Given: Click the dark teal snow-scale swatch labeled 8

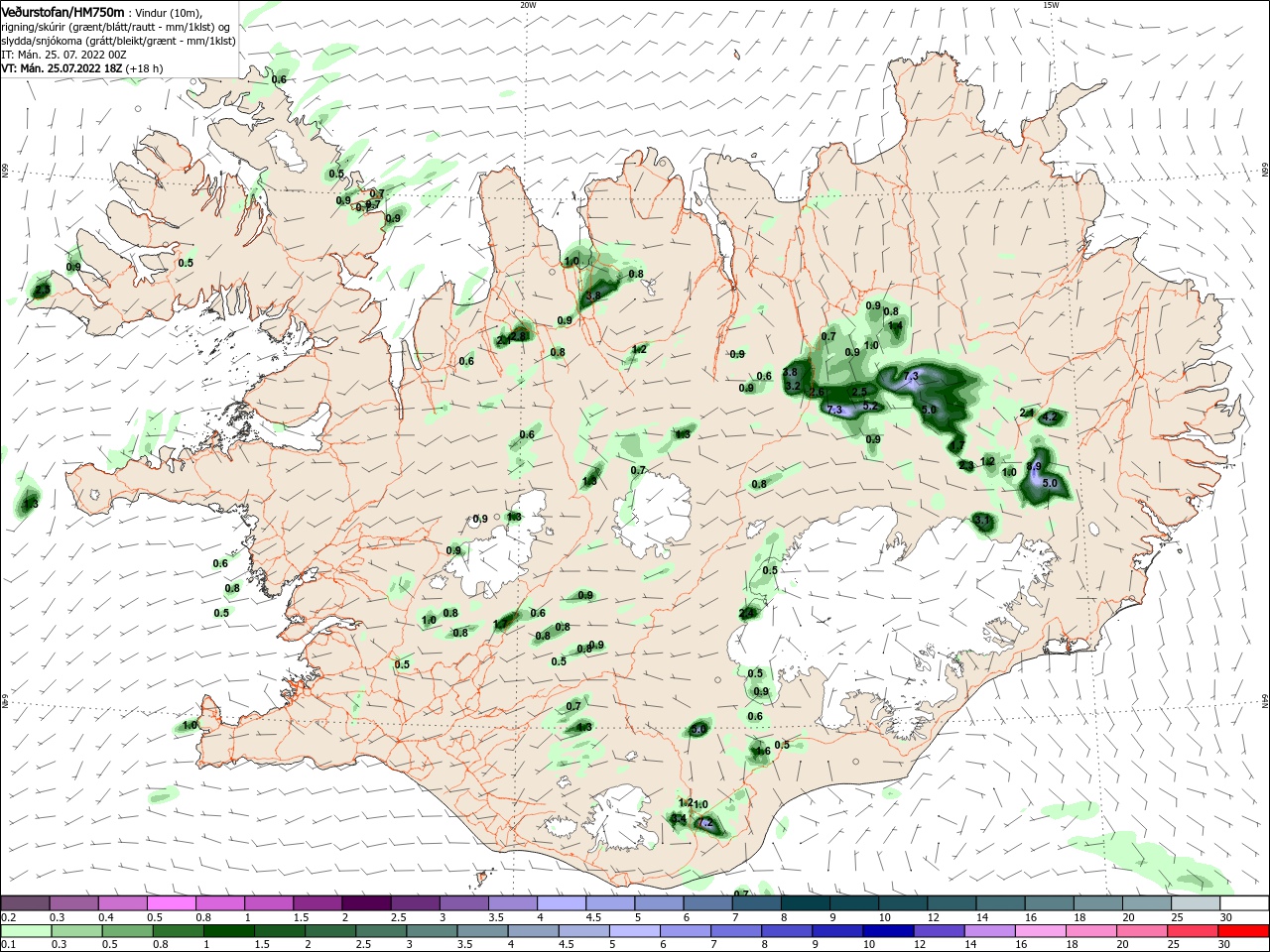Looking at the screenshot, I should click(x=805, y=903).
